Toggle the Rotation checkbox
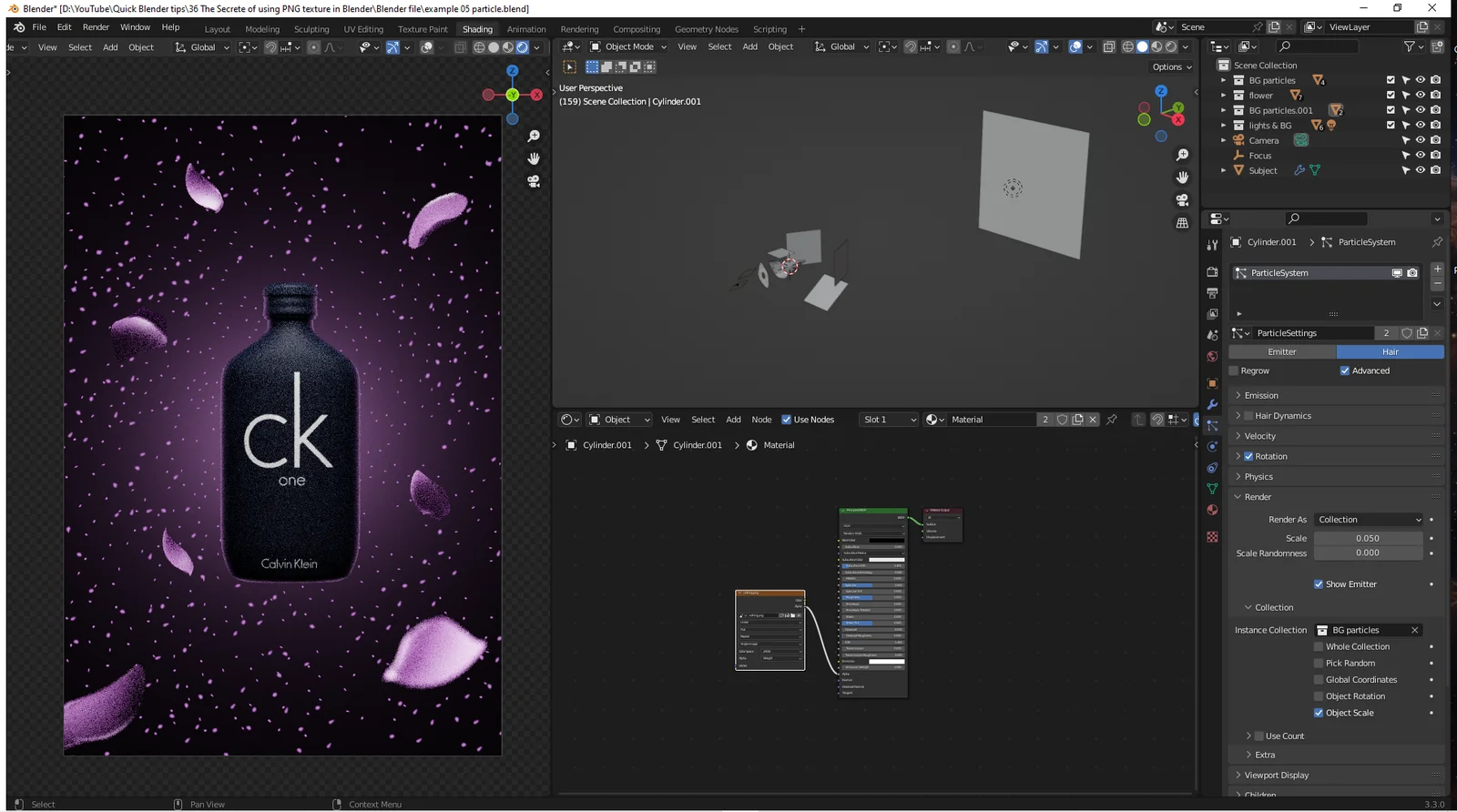 [x=1248, y=456]
